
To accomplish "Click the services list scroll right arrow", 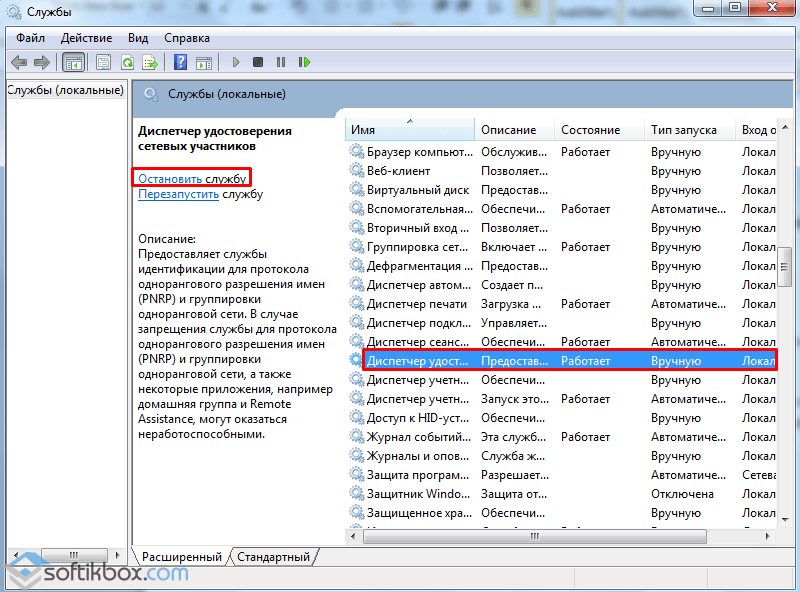I will (x=767, y=536).
